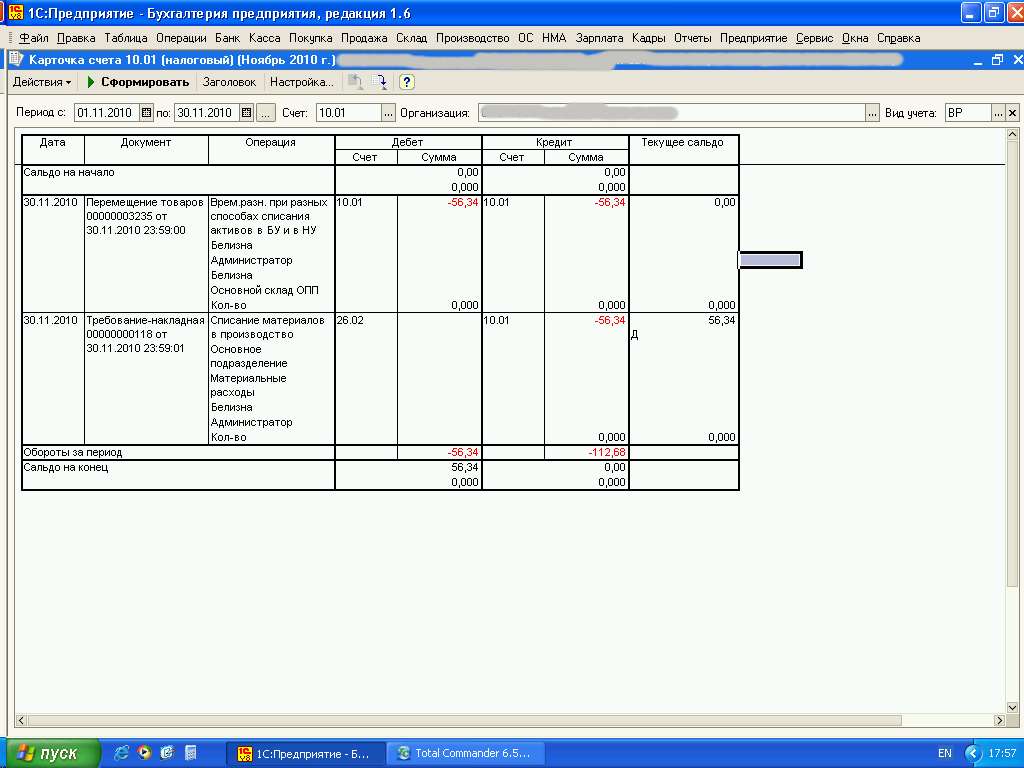Open the Продажа menu
Viewport: 1024px width, 768px height.
point(364,38)
